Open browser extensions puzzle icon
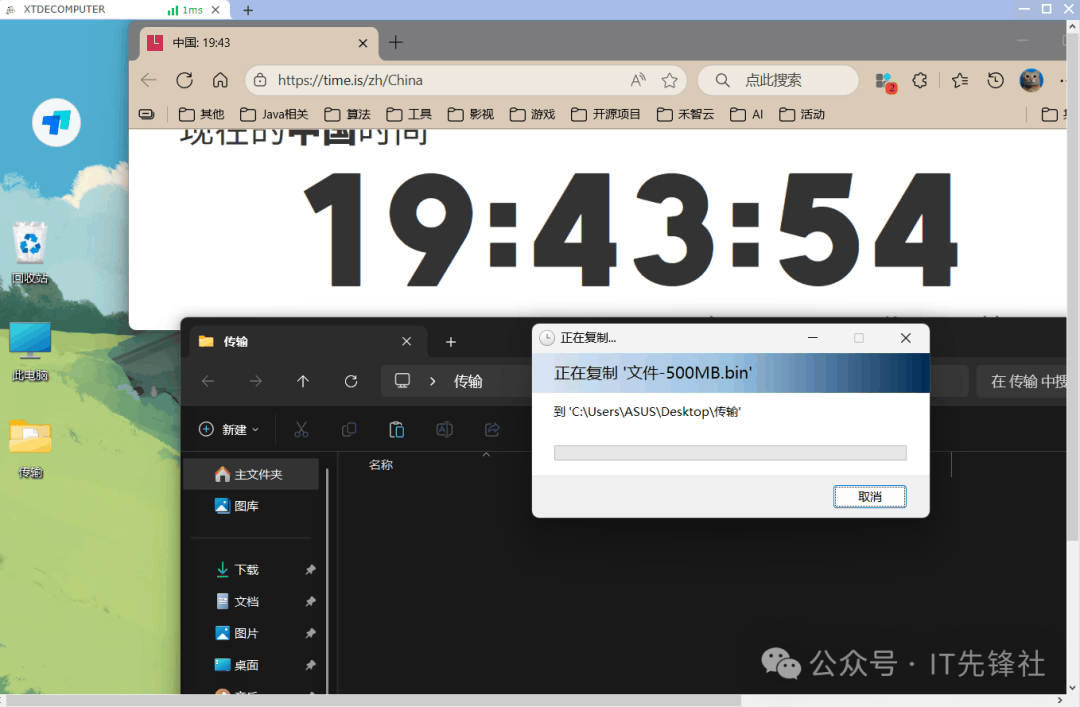This screenshot has height=707, width=1080. [921, 80]
